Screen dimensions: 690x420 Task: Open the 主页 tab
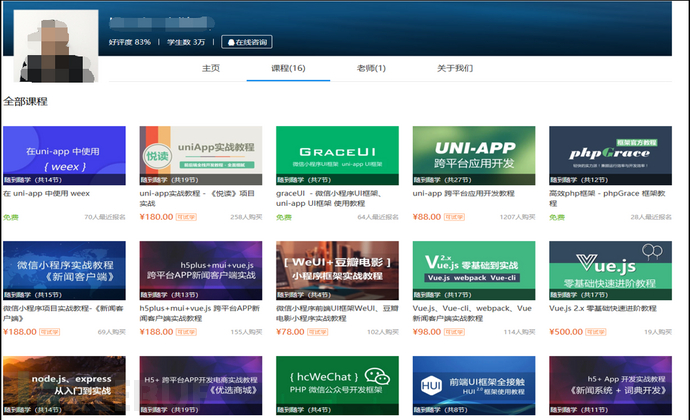(211, 68)
